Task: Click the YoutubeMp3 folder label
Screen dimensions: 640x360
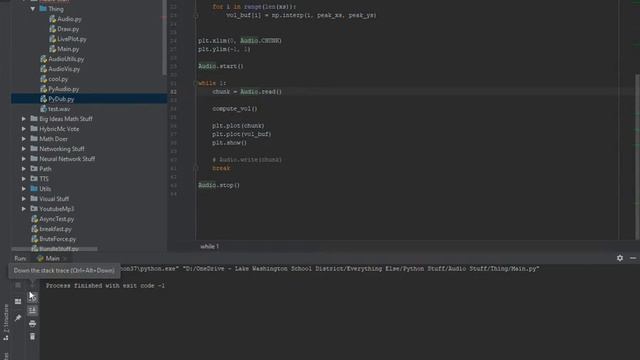Action: tap(57, 209)
